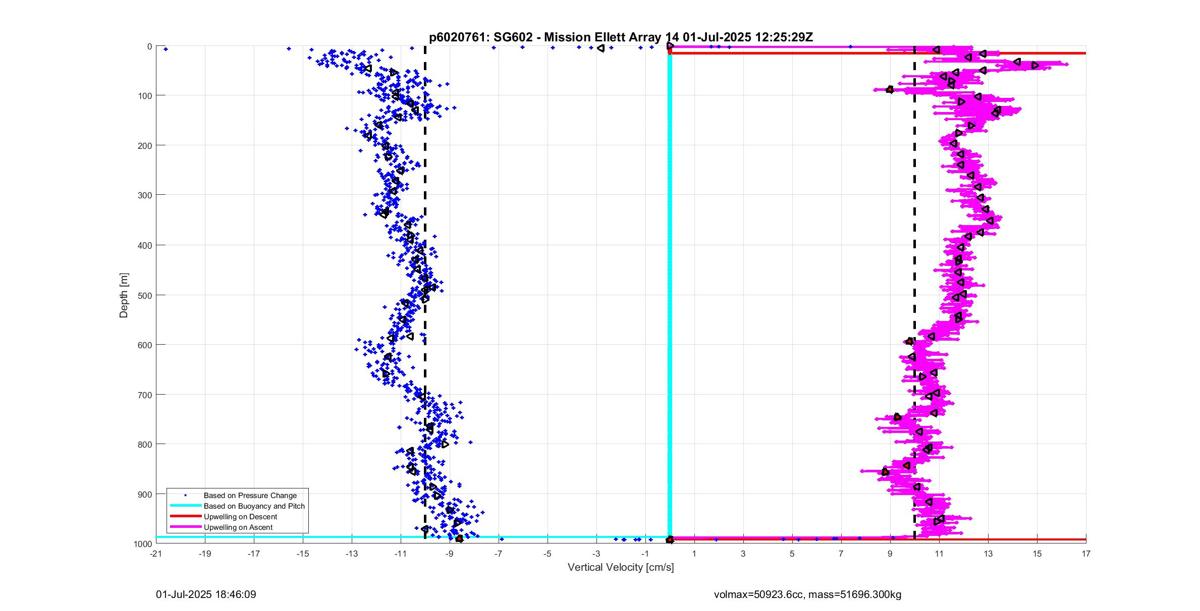1200x611 pixels.
Task: Click x-axis tick label '3'
Action: point(744,553)
